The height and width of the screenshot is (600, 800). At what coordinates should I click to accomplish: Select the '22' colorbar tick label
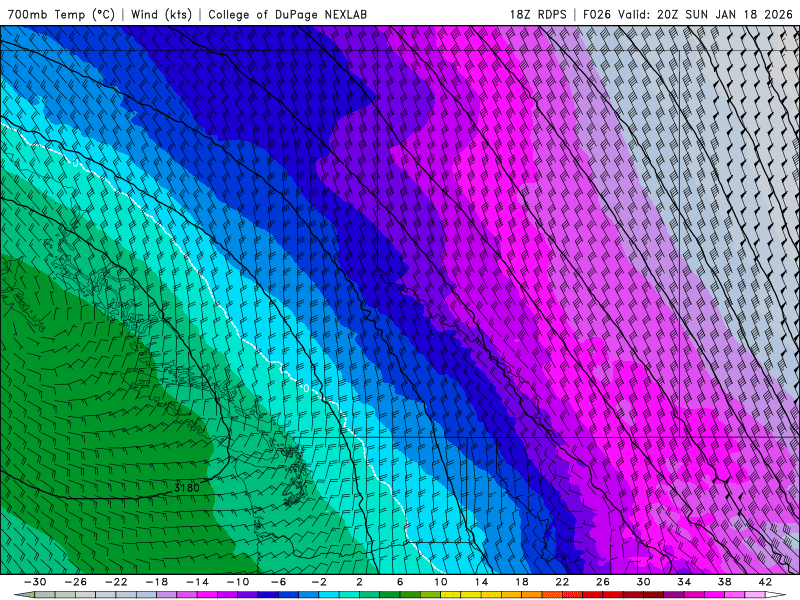click(562, 582)
